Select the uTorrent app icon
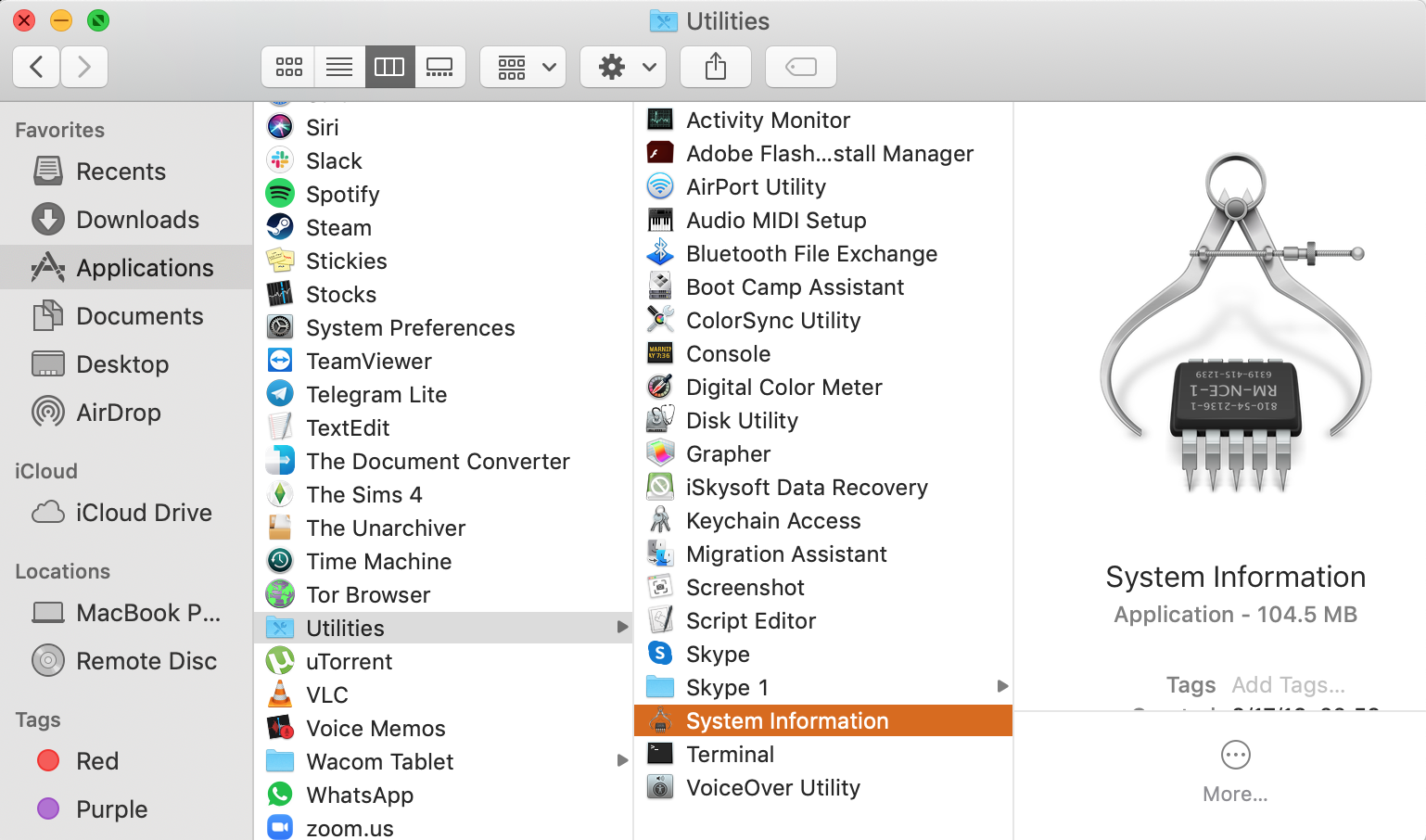 click(x=280, y=660)
